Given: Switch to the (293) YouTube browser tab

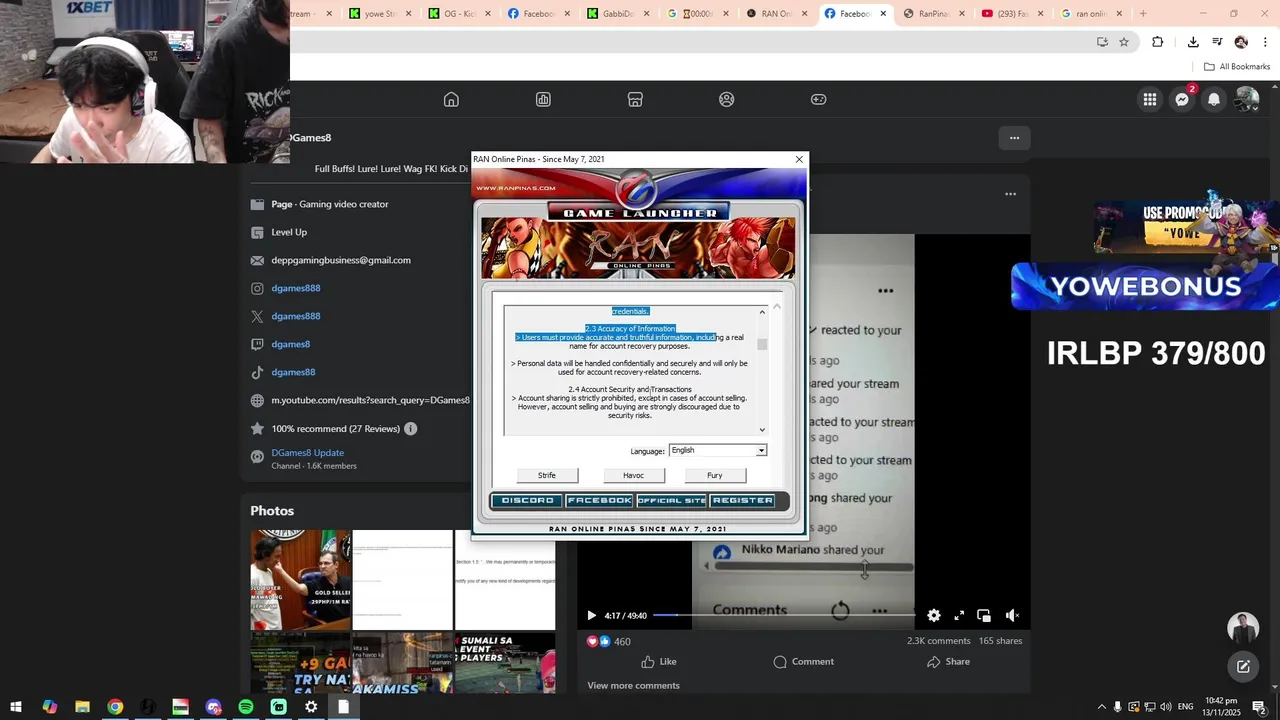Looking at the screenshot, I should tap(1013, 14).
